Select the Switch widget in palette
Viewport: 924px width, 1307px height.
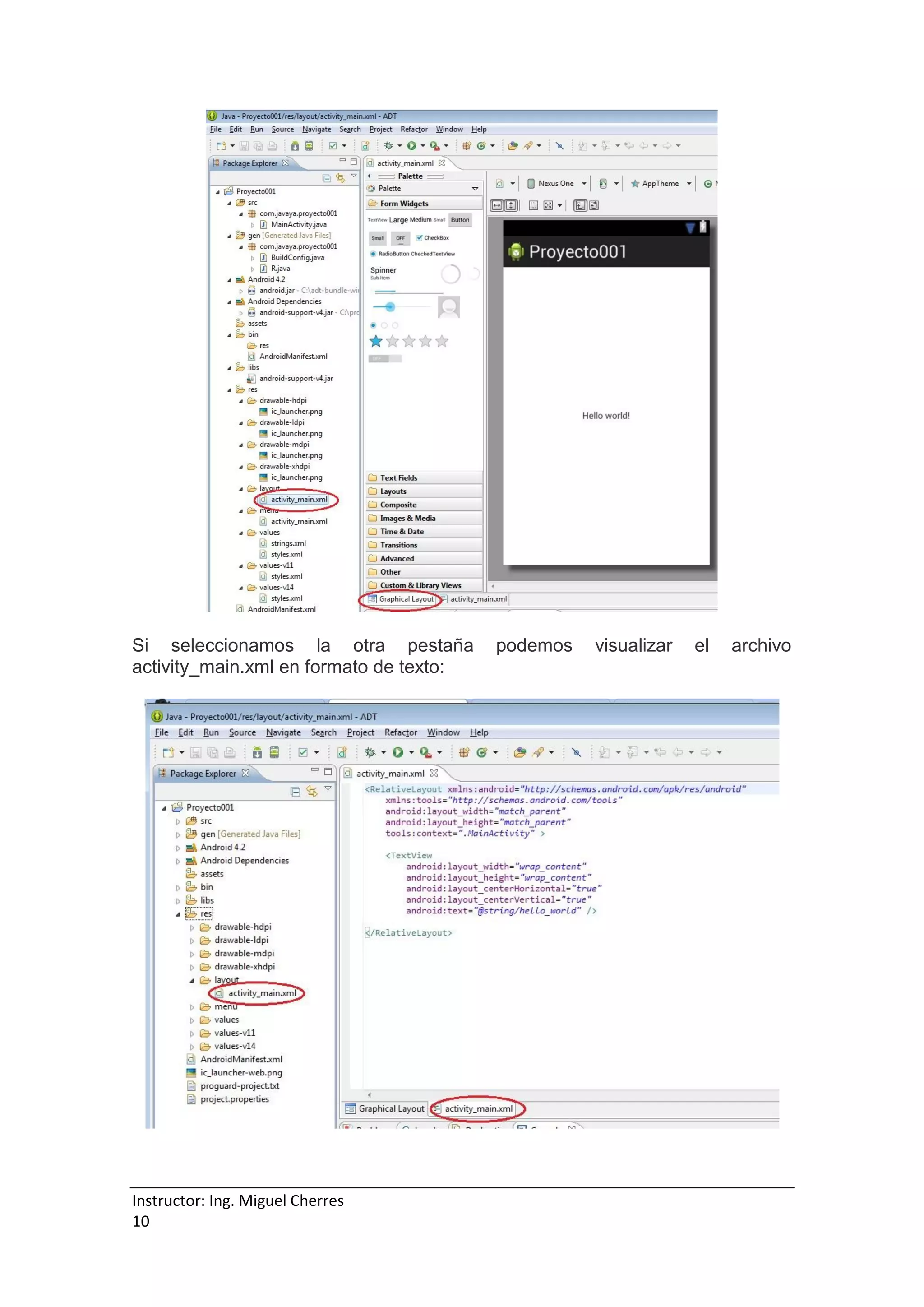(x=385, y=359)
